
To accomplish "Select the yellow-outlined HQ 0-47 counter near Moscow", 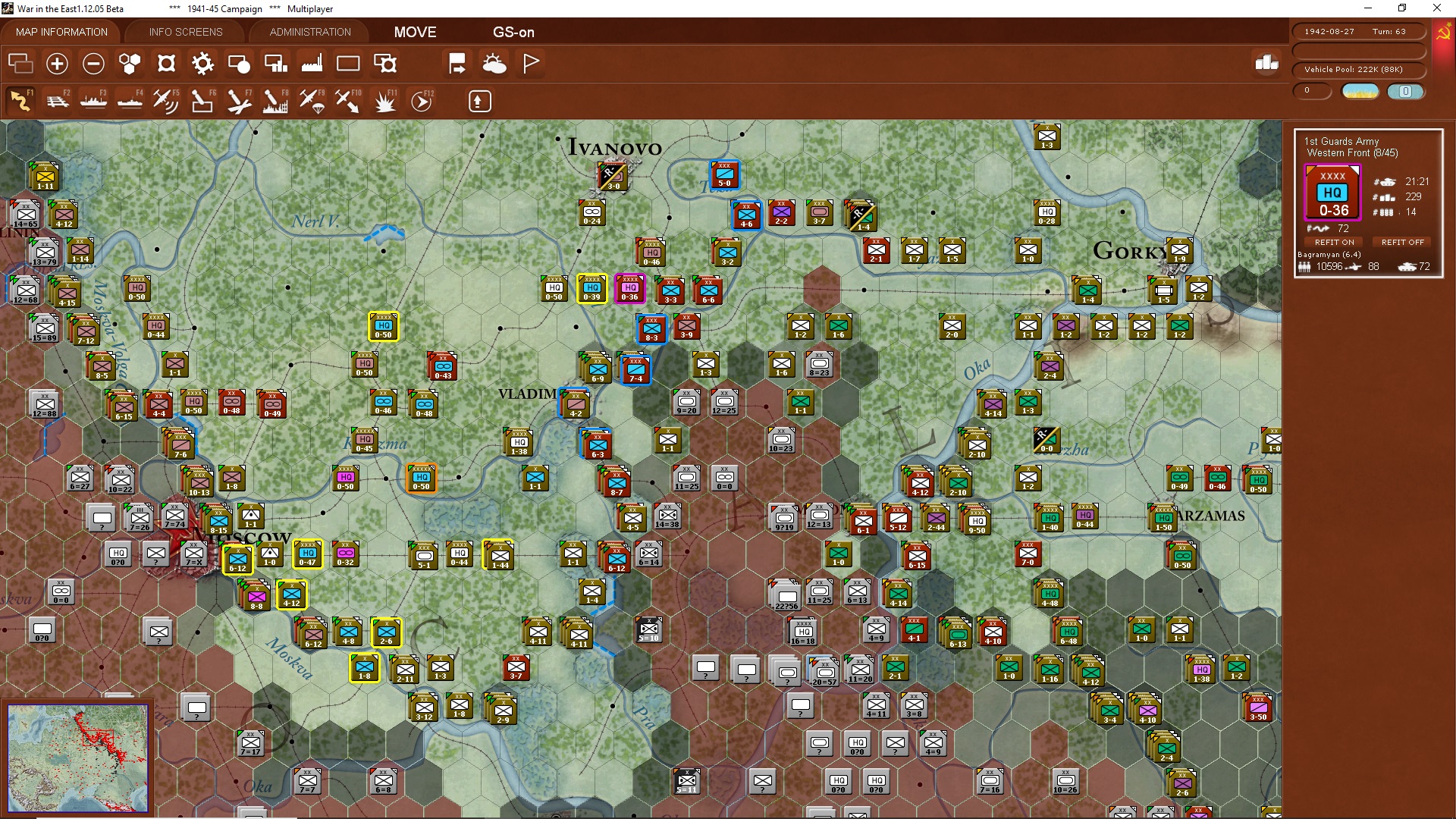I will pos(307,554).
